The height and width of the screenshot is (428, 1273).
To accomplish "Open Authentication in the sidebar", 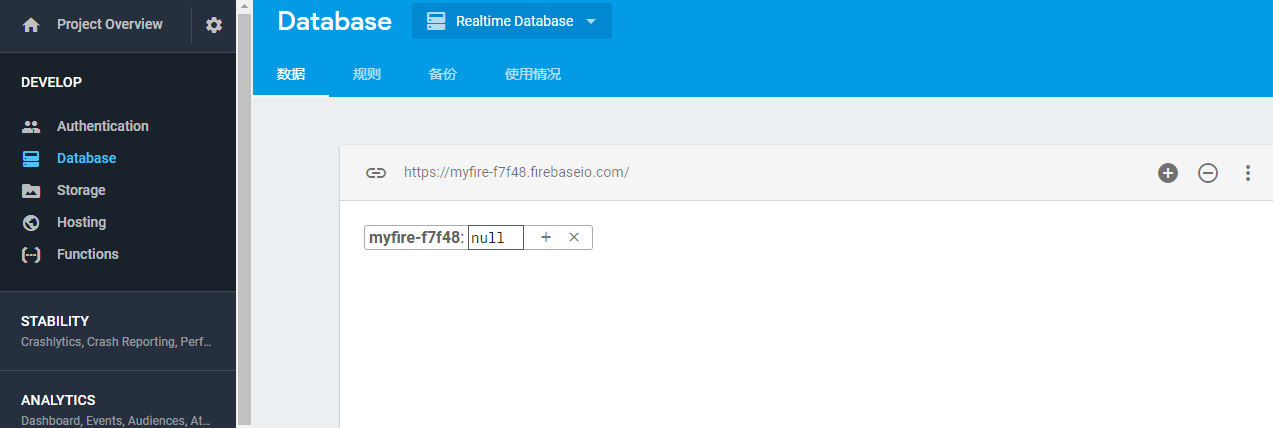I will (x=103, y=126).
